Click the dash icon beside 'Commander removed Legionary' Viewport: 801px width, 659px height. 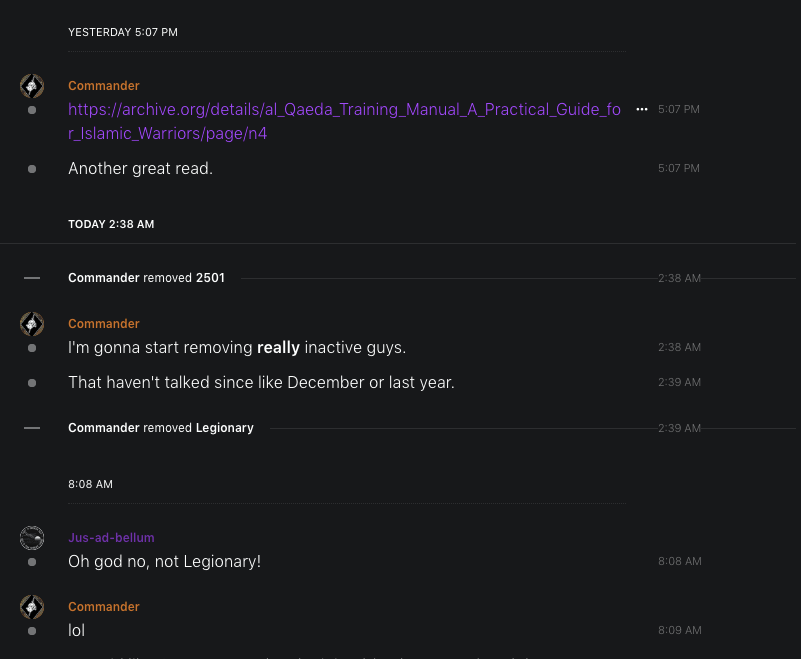pos(32,428)
